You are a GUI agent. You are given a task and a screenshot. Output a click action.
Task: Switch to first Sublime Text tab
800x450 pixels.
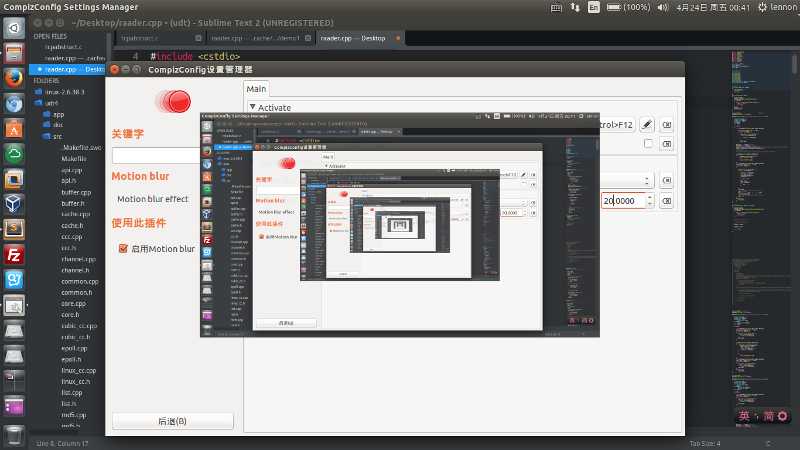pyautogui.click(x=160, y=38)
